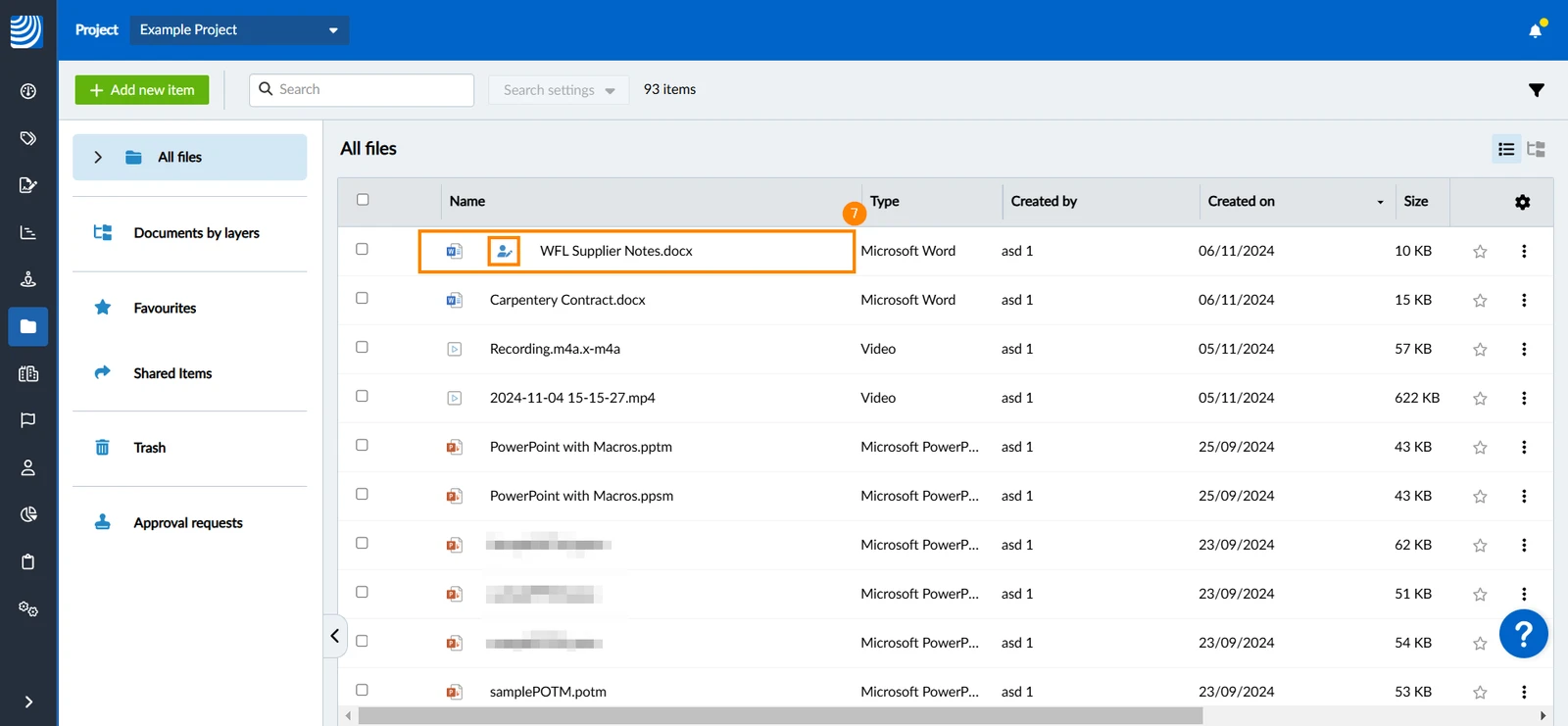
Task: Select checkbox for Carpentery Contract.docx
Action: (x=362, y=298)
